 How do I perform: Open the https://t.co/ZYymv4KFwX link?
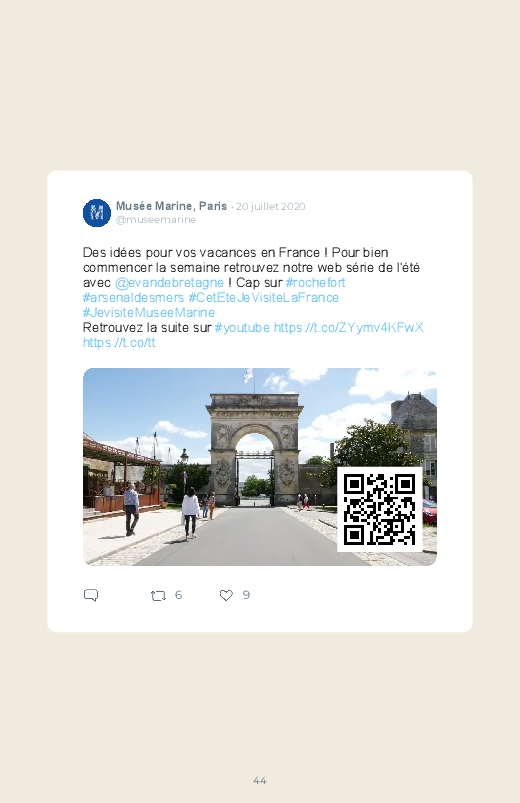[x=349, y=328]
